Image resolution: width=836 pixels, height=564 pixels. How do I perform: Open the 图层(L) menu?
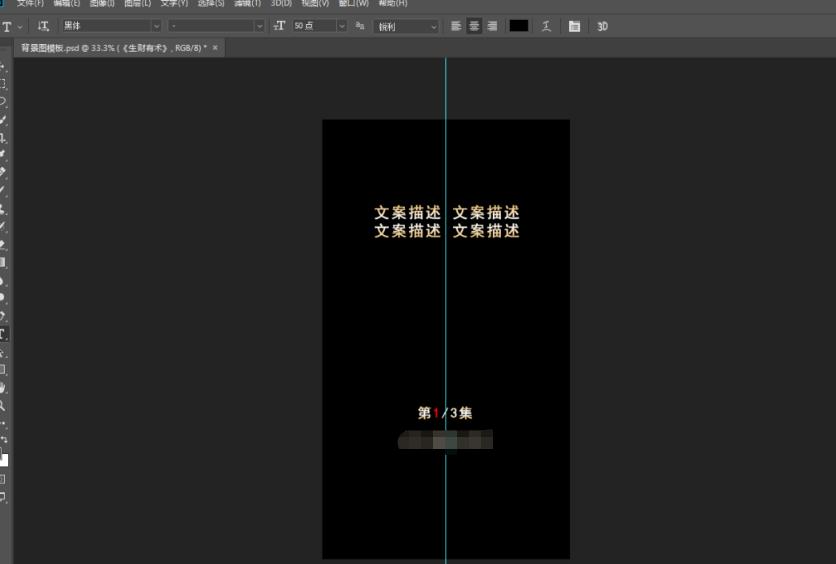pos(138,3)
